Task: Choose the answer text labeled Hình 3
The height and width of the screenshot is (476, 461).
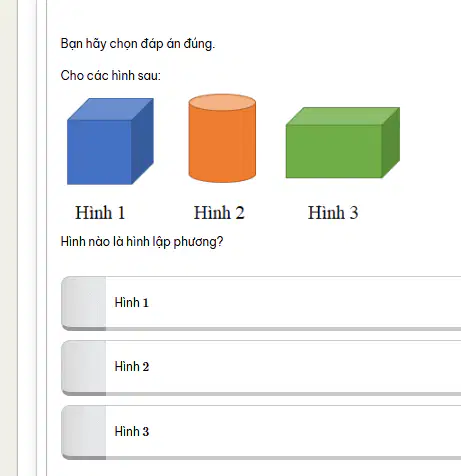Action: [132, 431]
